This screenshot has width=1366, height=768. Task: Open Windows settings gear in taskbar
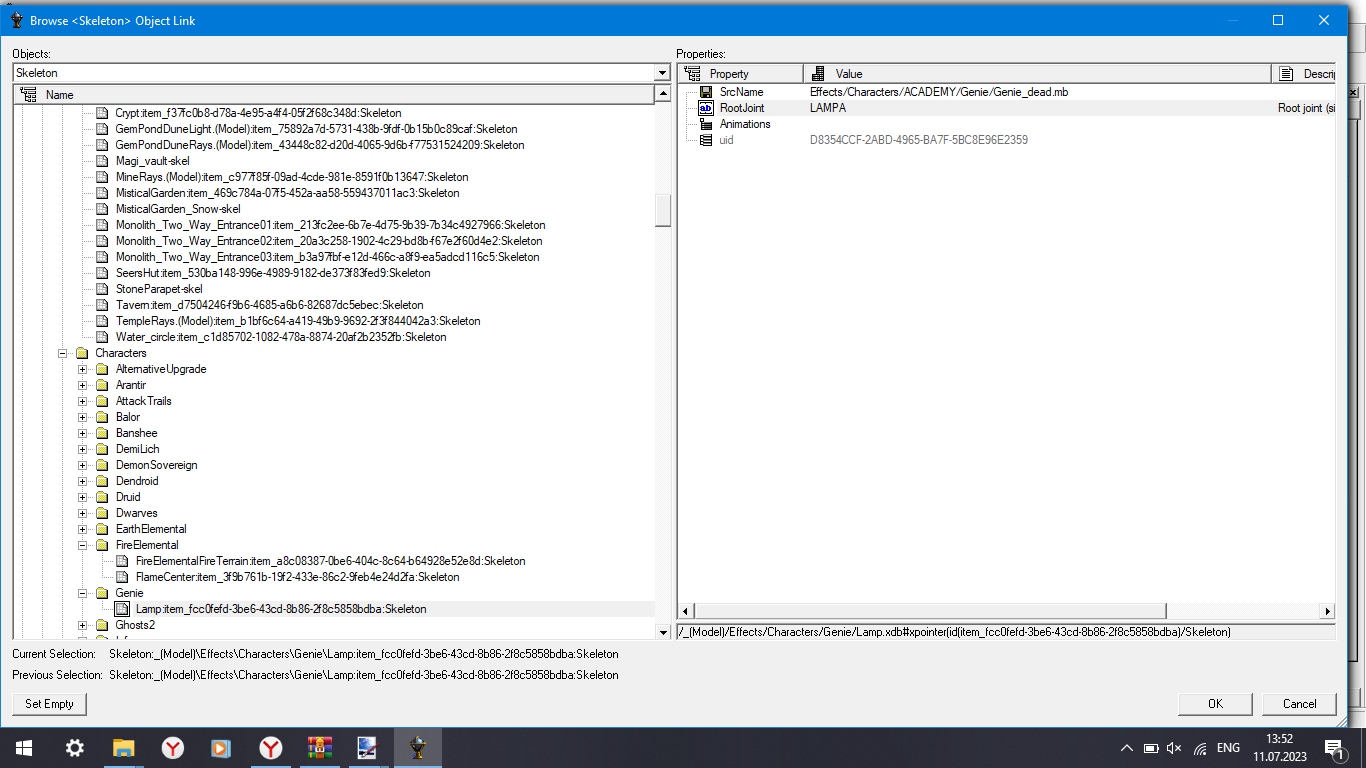pyautogui.click(x=75, y=747)
